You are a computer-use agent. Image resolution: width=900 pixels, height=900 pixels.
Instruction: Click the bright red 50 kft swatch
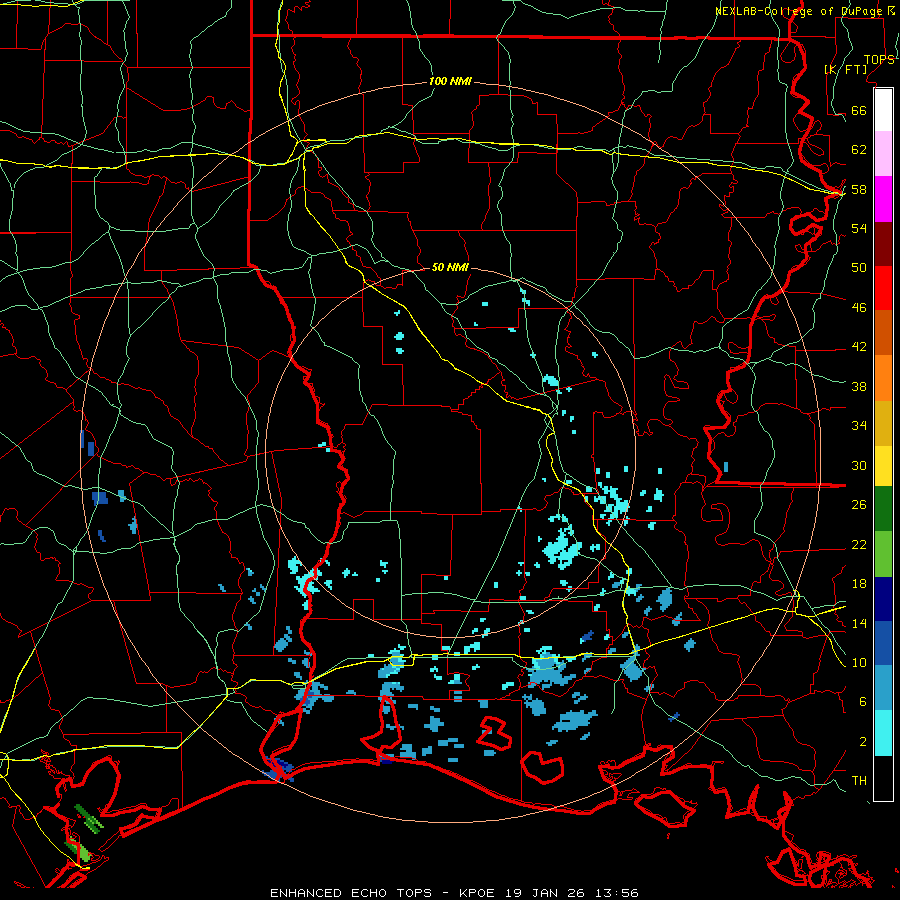click(883, 288)
